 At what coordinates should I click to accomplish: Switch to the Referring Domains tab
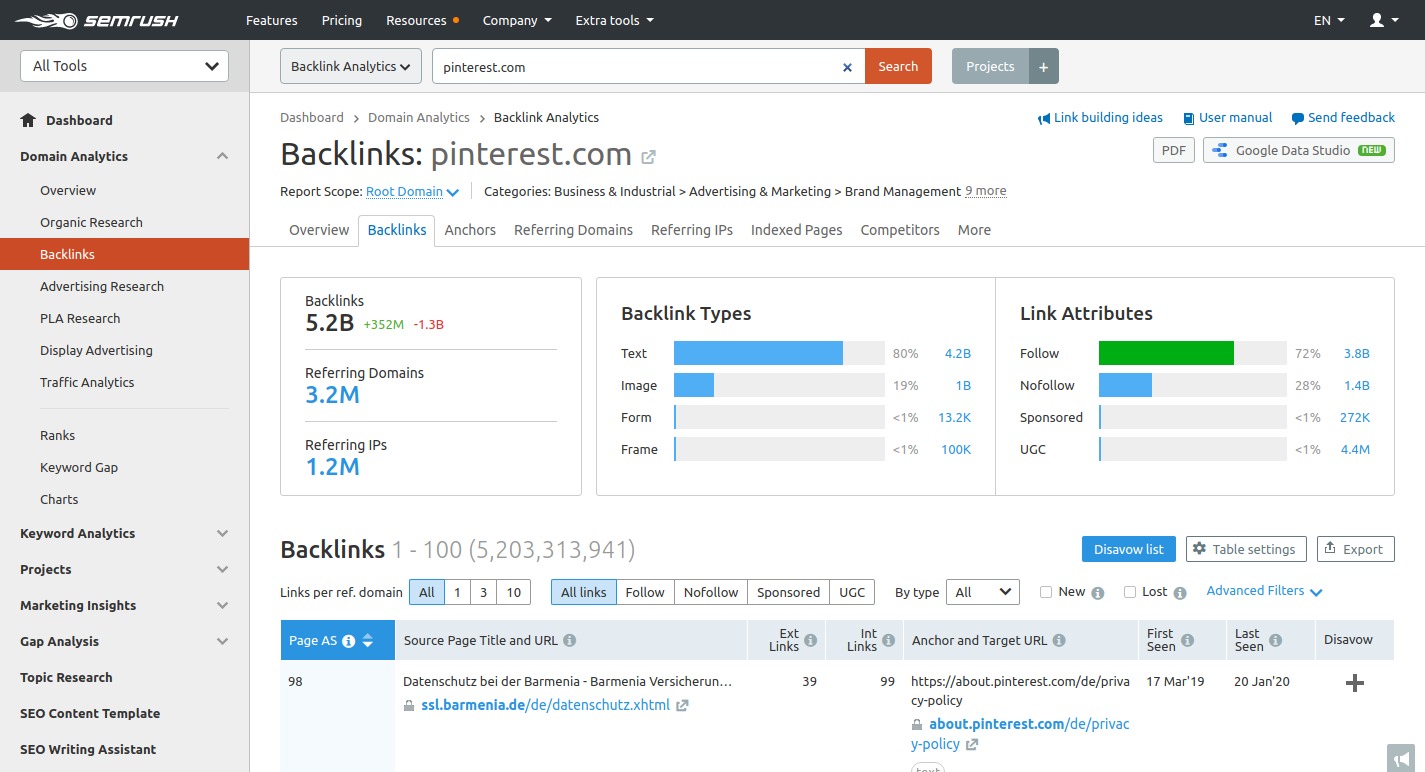(573, 230)
